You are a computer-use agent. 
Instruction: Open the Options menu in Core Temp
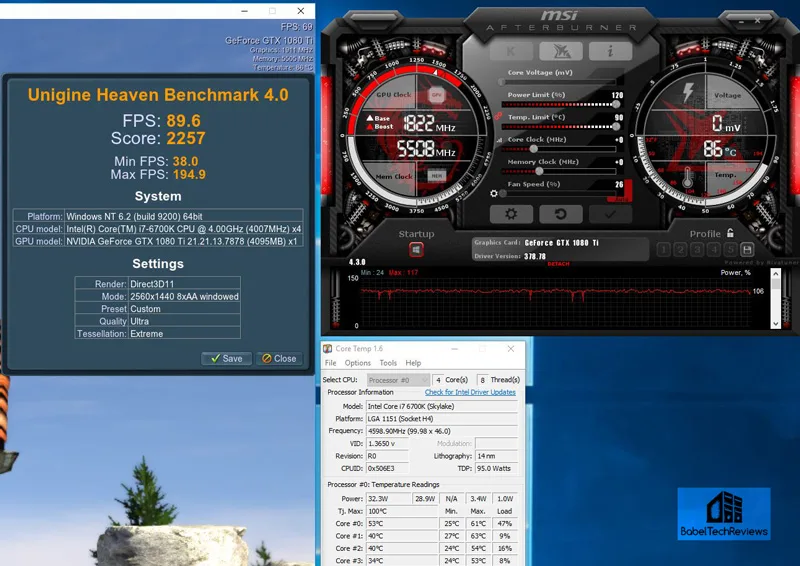click(358, 363)
